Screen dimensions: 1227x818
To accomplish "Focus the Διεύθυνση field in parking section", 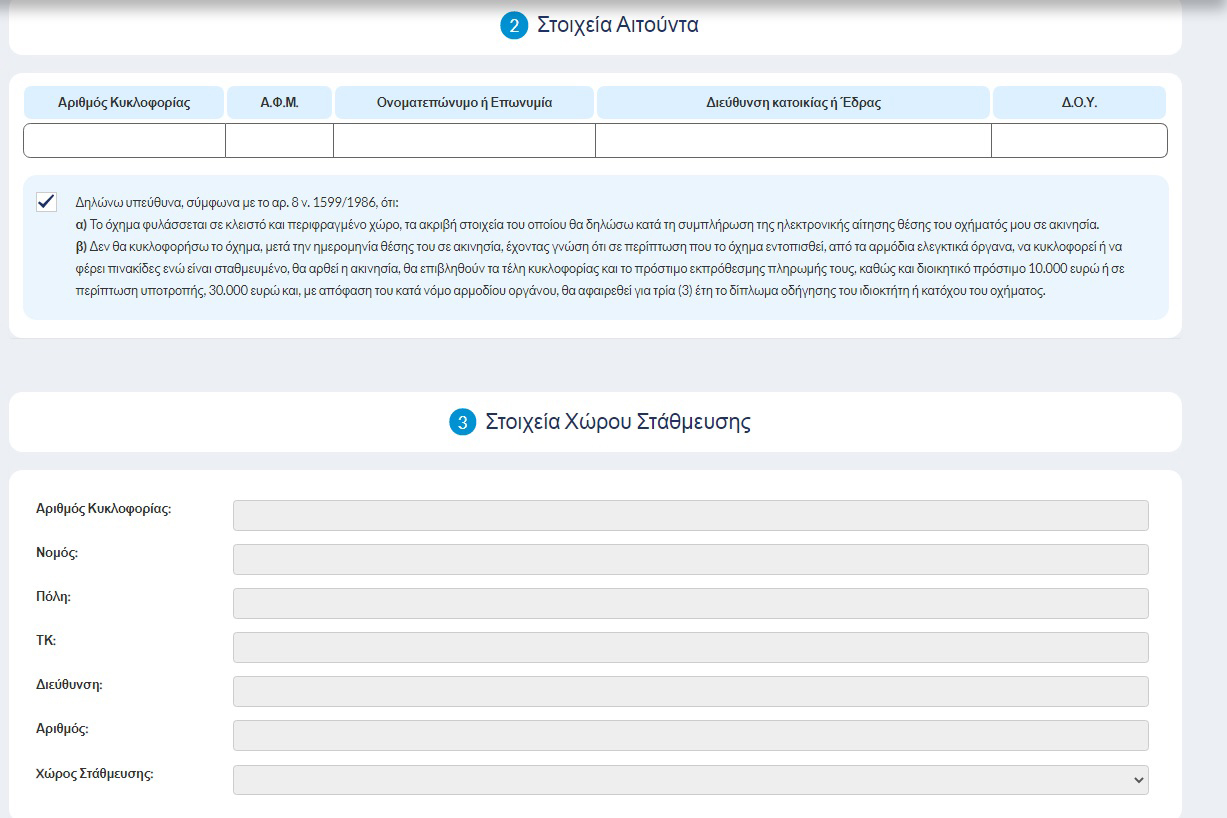I will (x=690, y=691).
